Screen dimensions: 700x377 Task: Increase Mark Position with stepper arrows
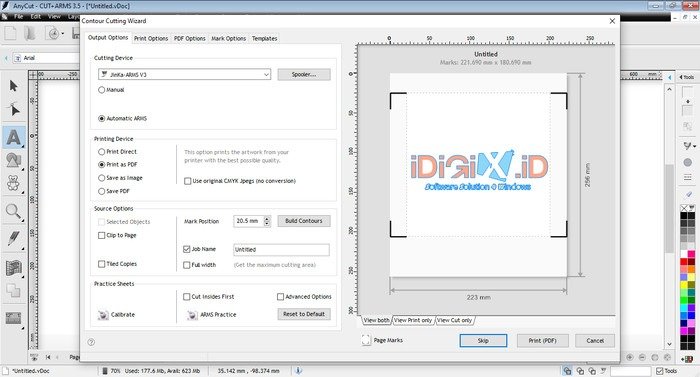click(x=267, y=219)
